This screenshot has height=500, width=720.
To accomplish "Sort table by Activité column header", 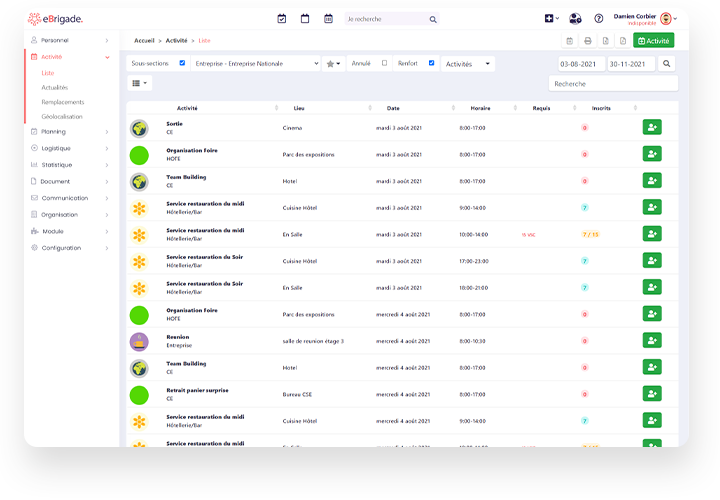I will (187, 108).
